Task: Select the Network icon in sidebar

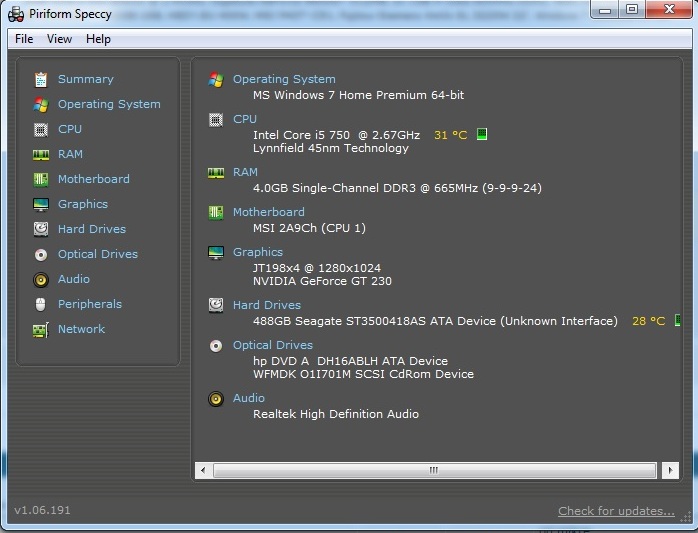Action: 40,329
